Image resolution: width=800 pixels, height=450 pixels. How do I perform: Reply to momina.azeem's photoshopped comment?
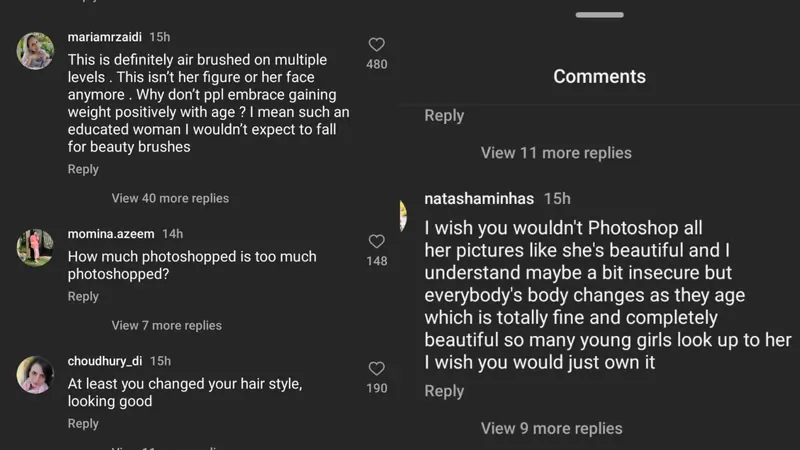point(83,296)
